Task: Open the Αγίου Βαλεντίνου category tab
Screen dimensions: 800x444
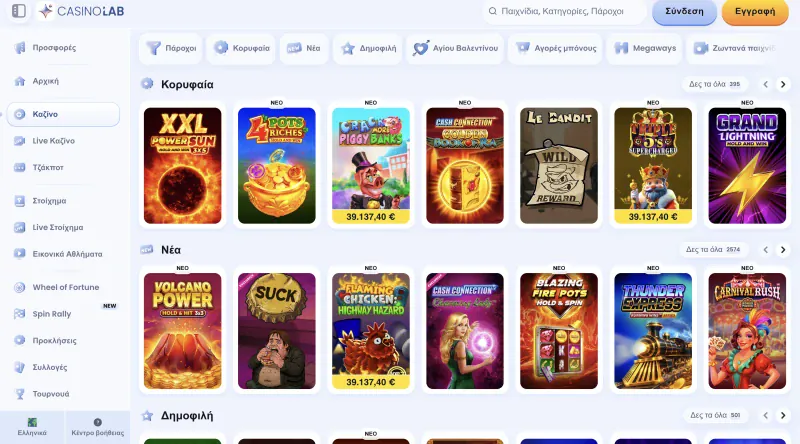Action: tap(455, 48)
